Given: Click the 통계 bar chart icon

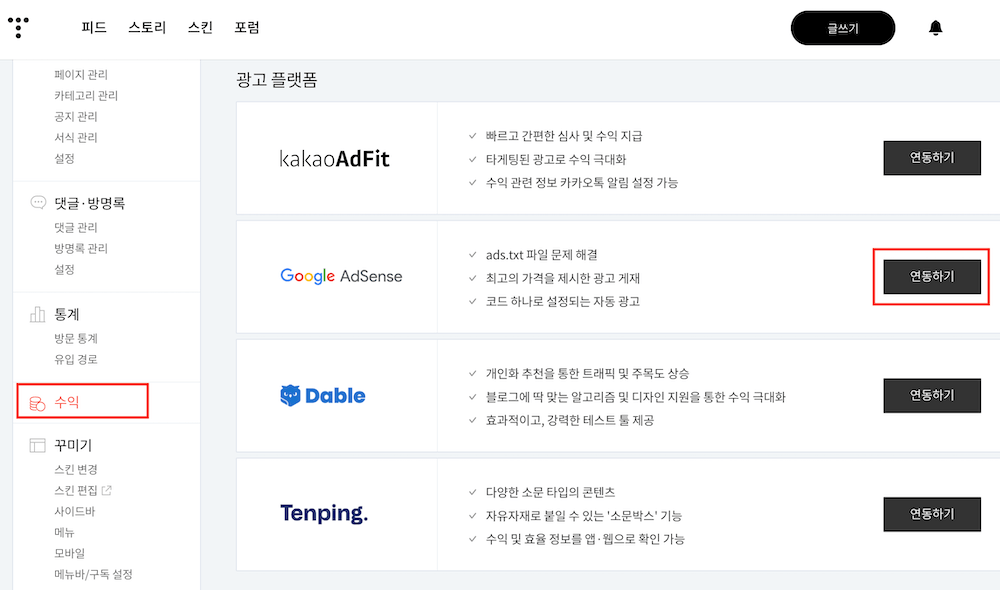Looking at the screenshot, I should 38,314.
